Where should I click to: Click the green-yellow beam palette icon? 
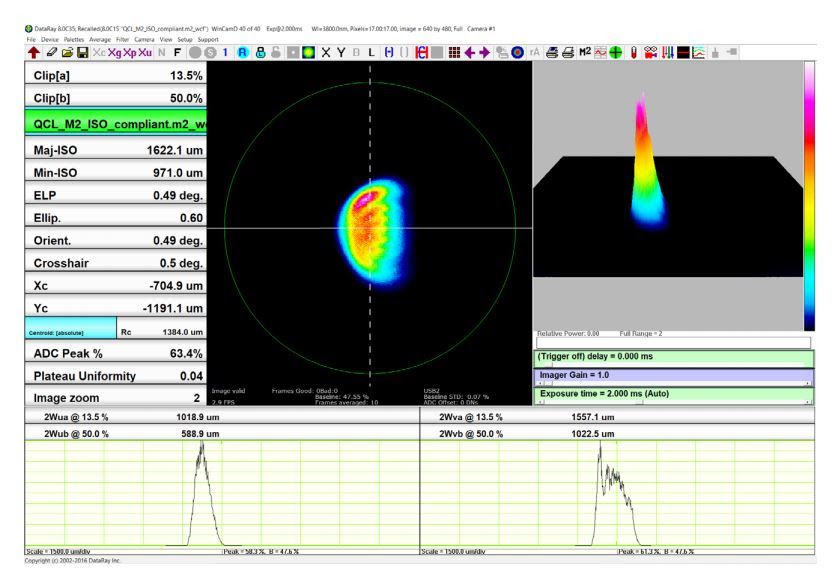click(x=308, y=52)
